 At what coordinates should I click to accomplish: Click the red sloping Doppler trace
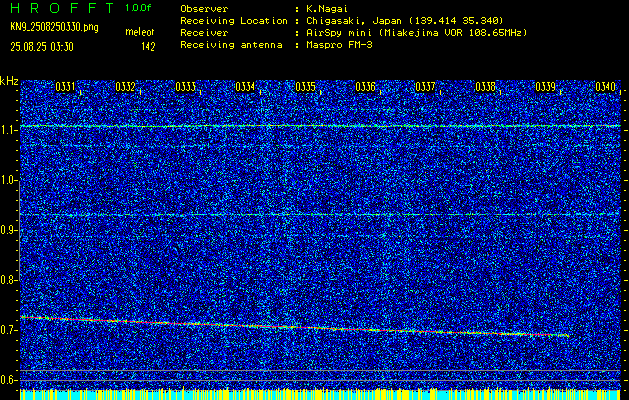pos(295,327)
